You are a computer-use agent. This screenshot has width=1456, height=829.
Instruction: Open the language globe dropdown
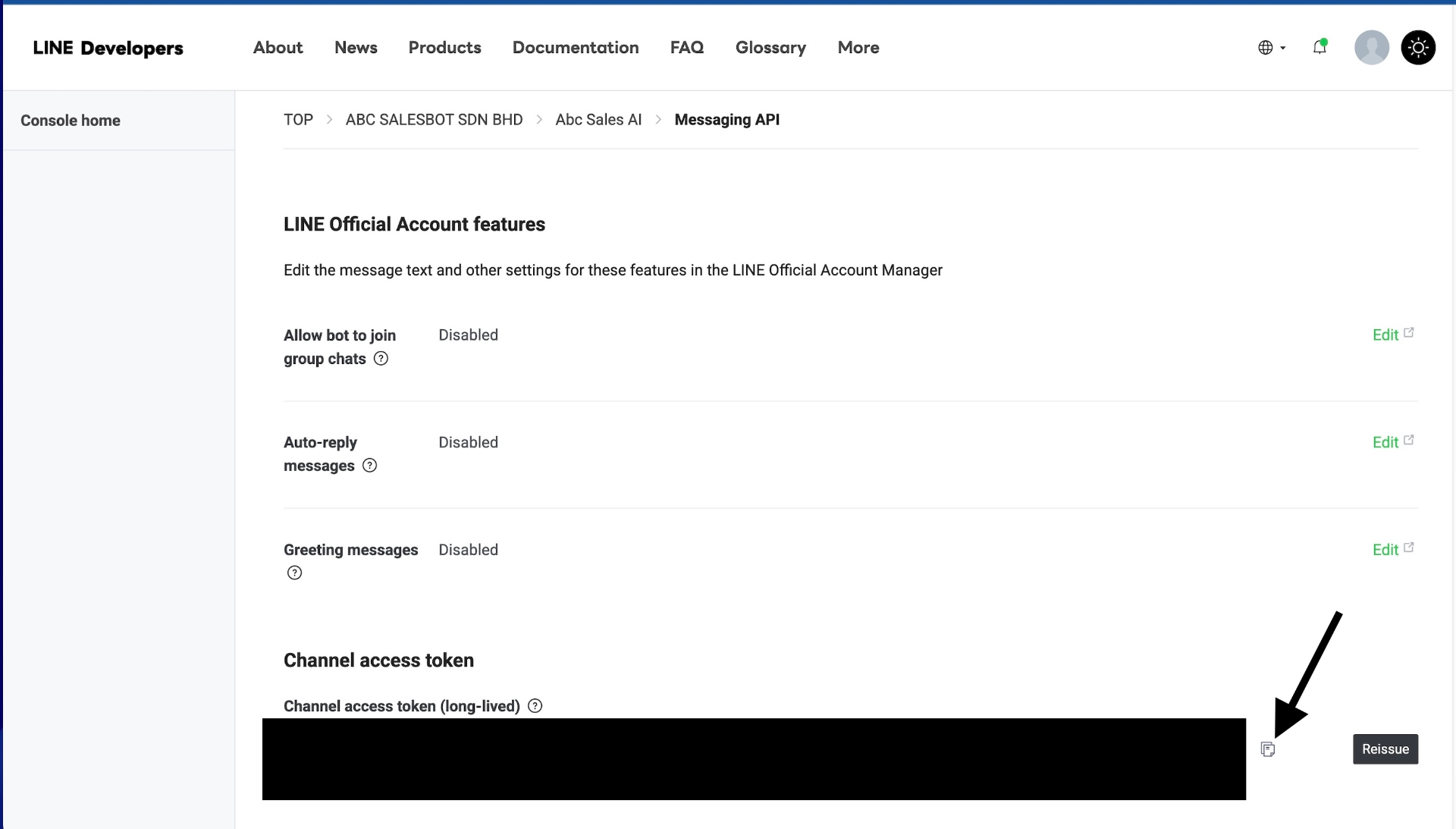click(1272, 48)
